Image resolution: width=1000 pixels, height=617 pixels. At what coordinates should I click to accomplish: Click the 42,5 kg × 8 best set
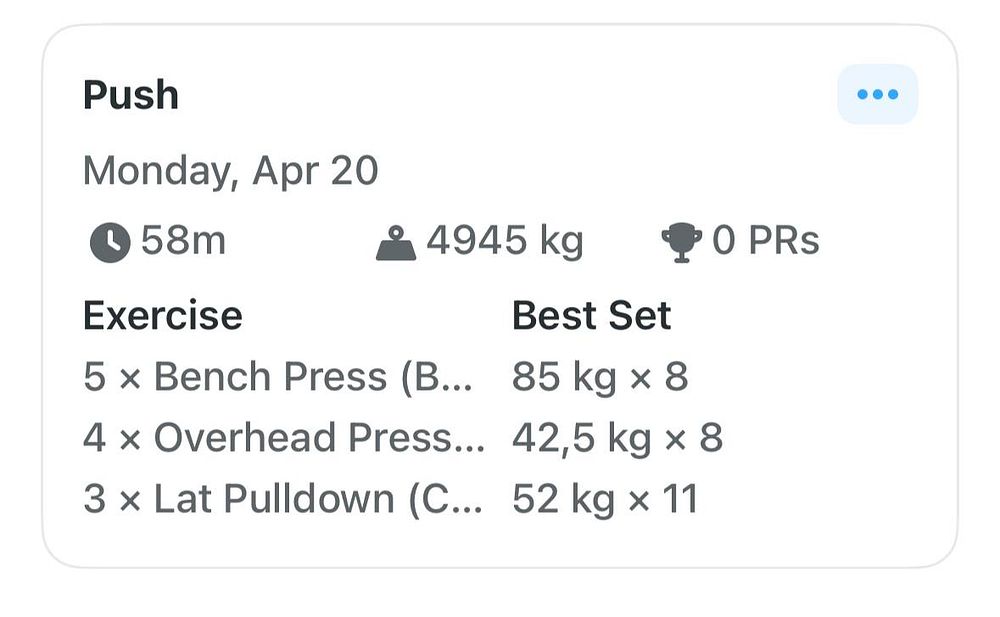[617, 438]
